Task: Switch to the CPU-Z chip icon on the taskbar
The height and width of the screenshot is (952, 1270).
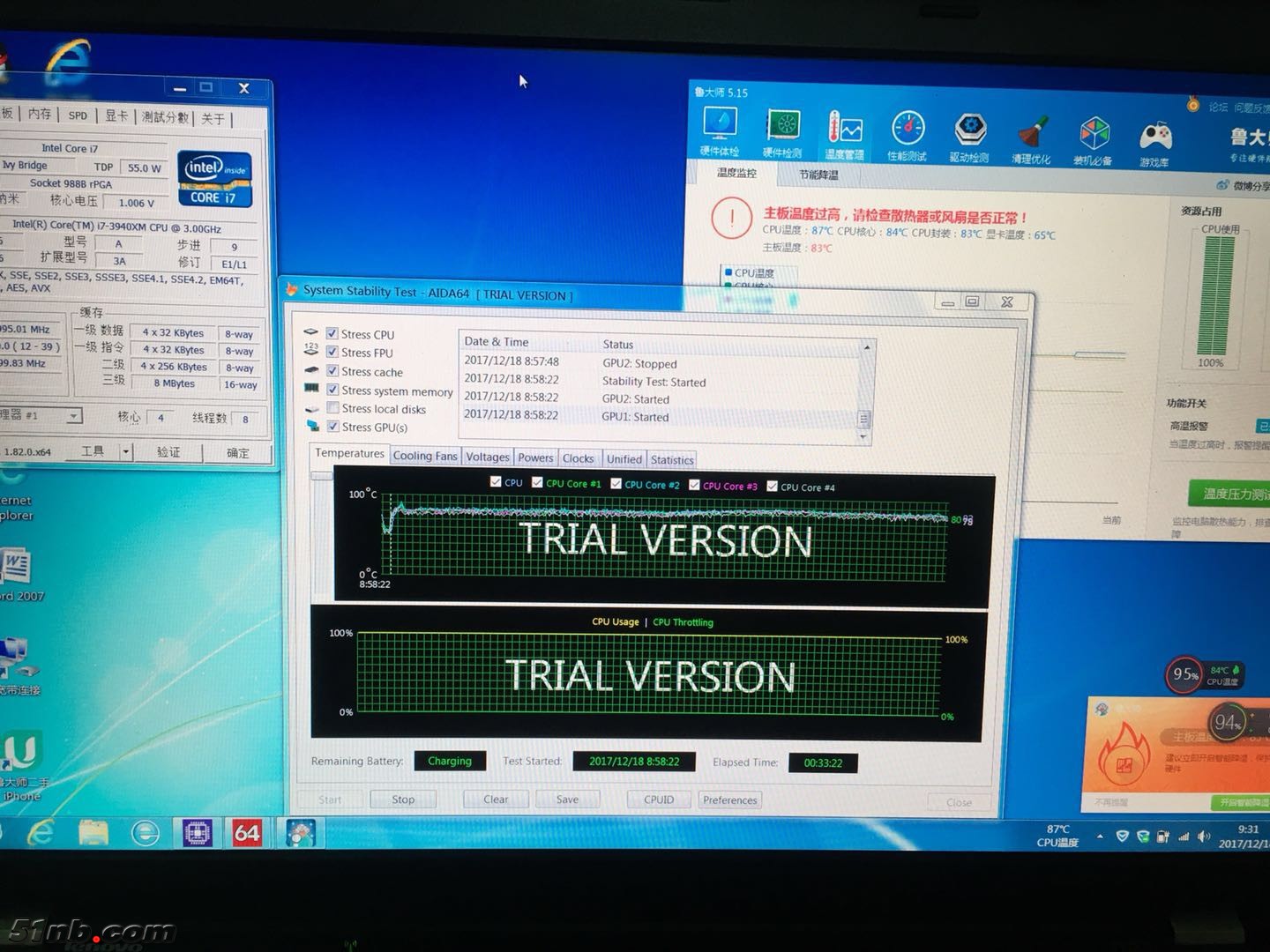Action: click(198, 832)
